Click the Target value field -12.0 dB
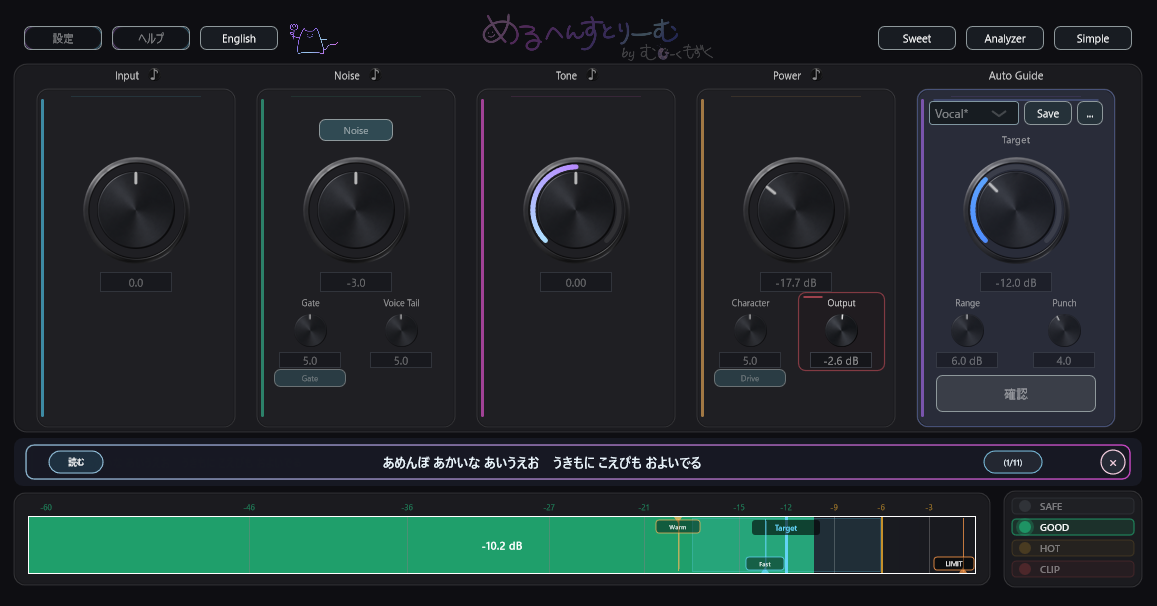This screenshot has width=1157, height=606. [1015, 282]
